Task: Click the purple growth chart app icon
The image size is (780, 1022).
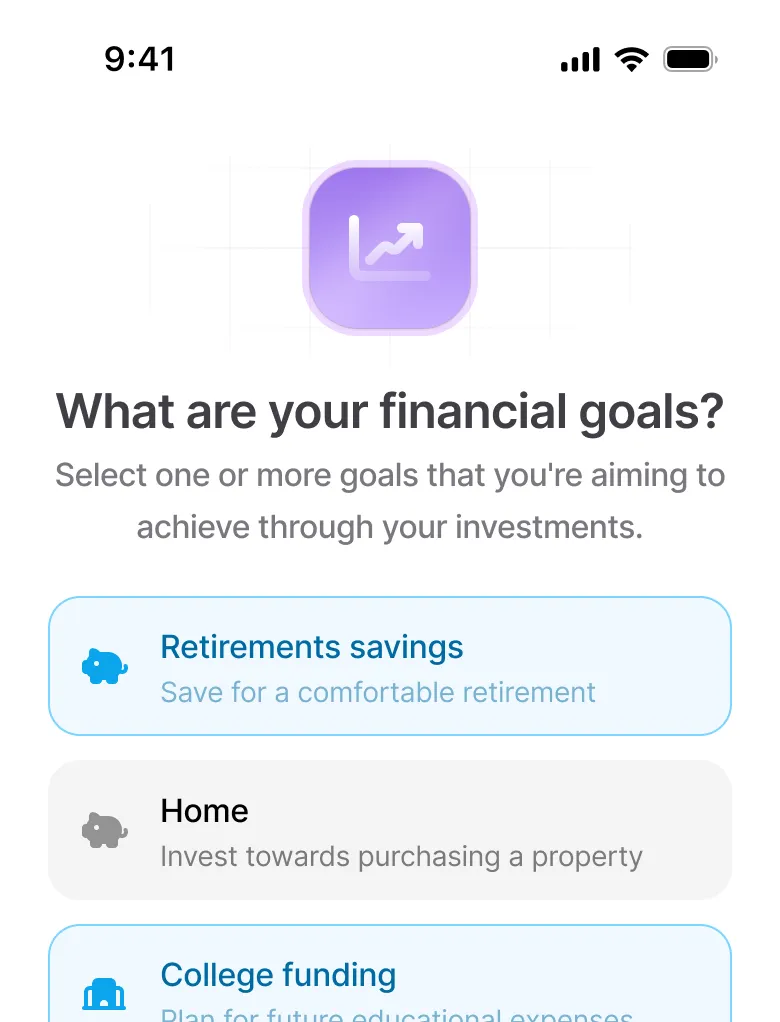Action: 390,248
